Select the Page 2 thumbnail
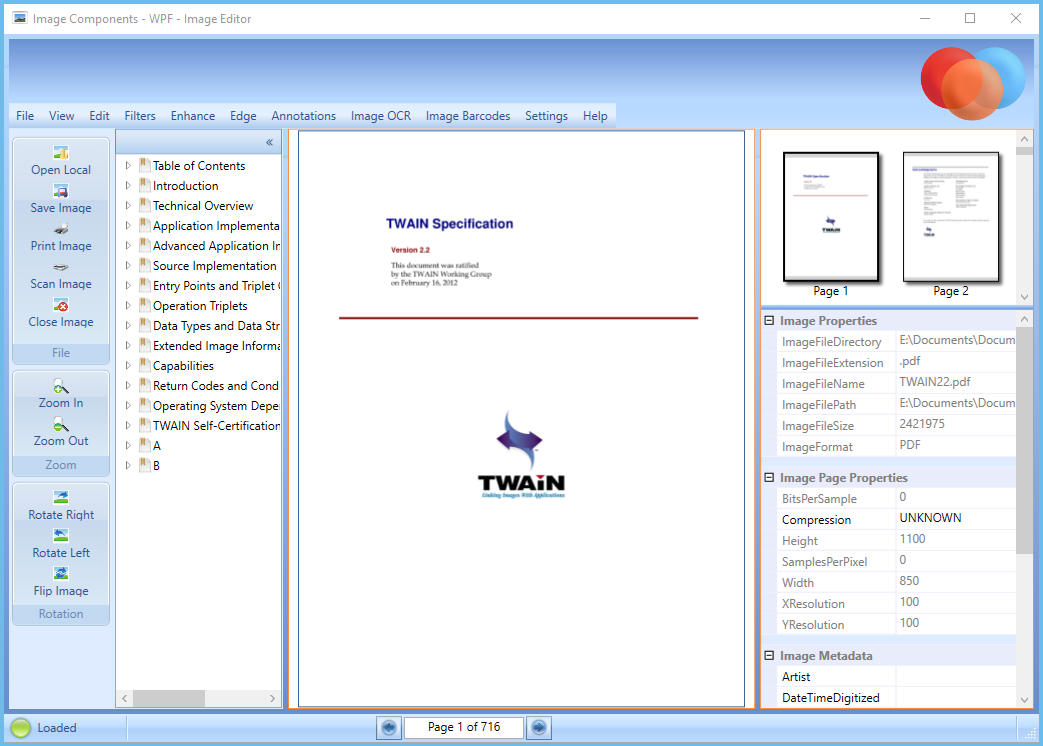 tap(951, 217)
